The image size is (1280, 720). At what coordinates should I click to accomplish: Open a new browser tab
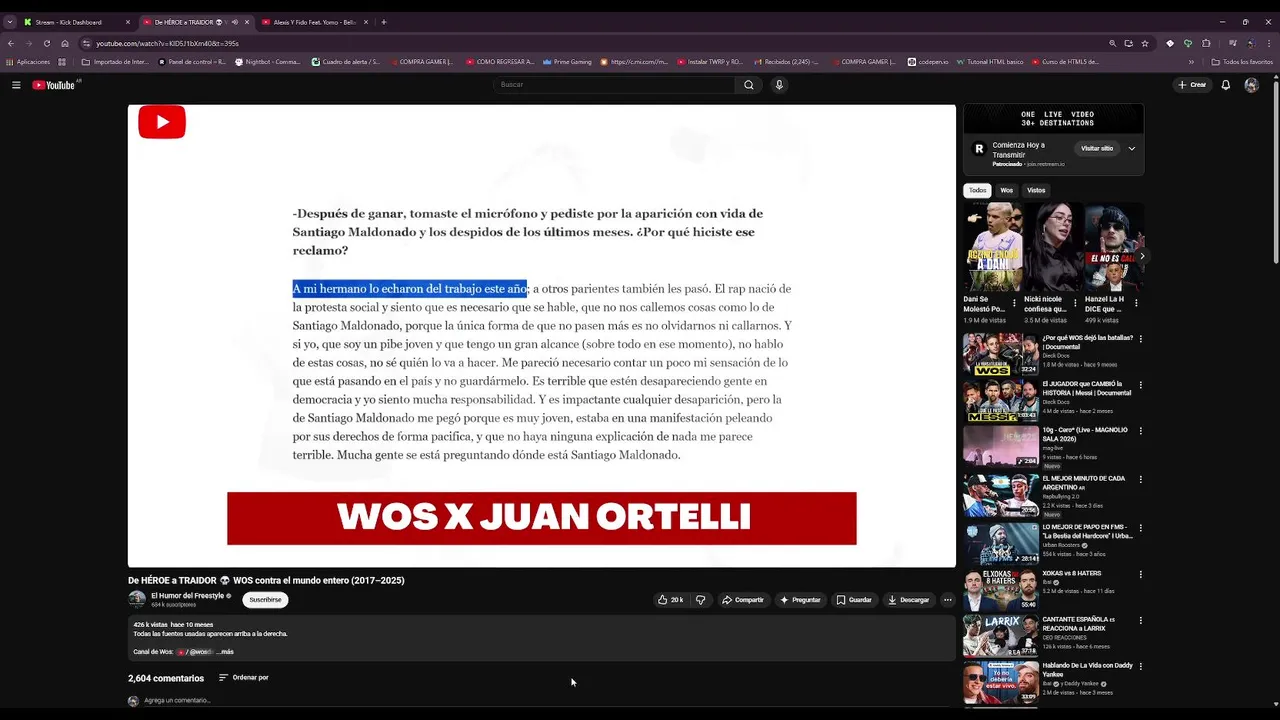click(x=383, y=22)
